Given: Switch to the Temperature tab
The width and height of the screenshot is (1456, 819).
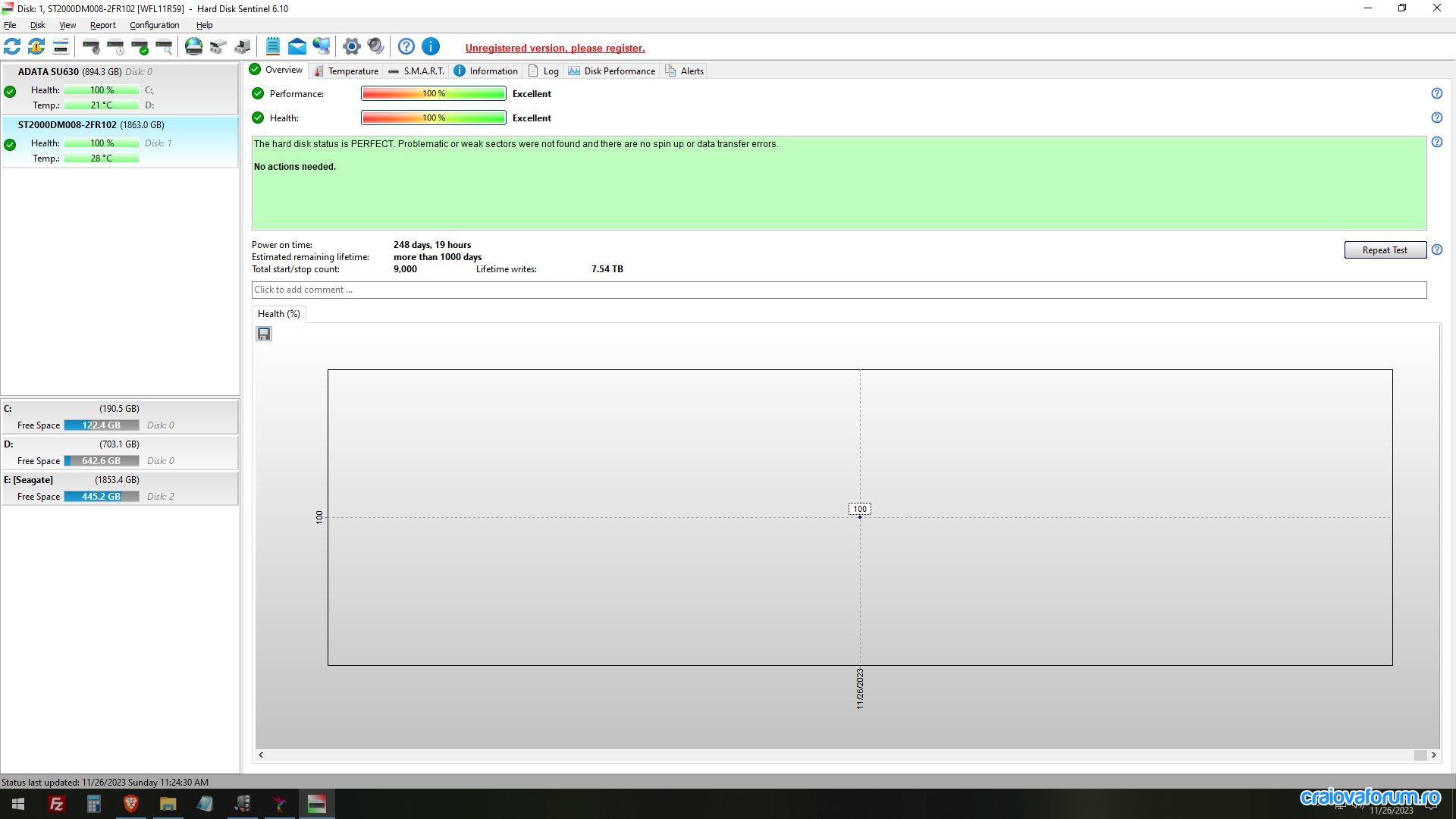Looking at the screenshot, I should click(347, 71).
